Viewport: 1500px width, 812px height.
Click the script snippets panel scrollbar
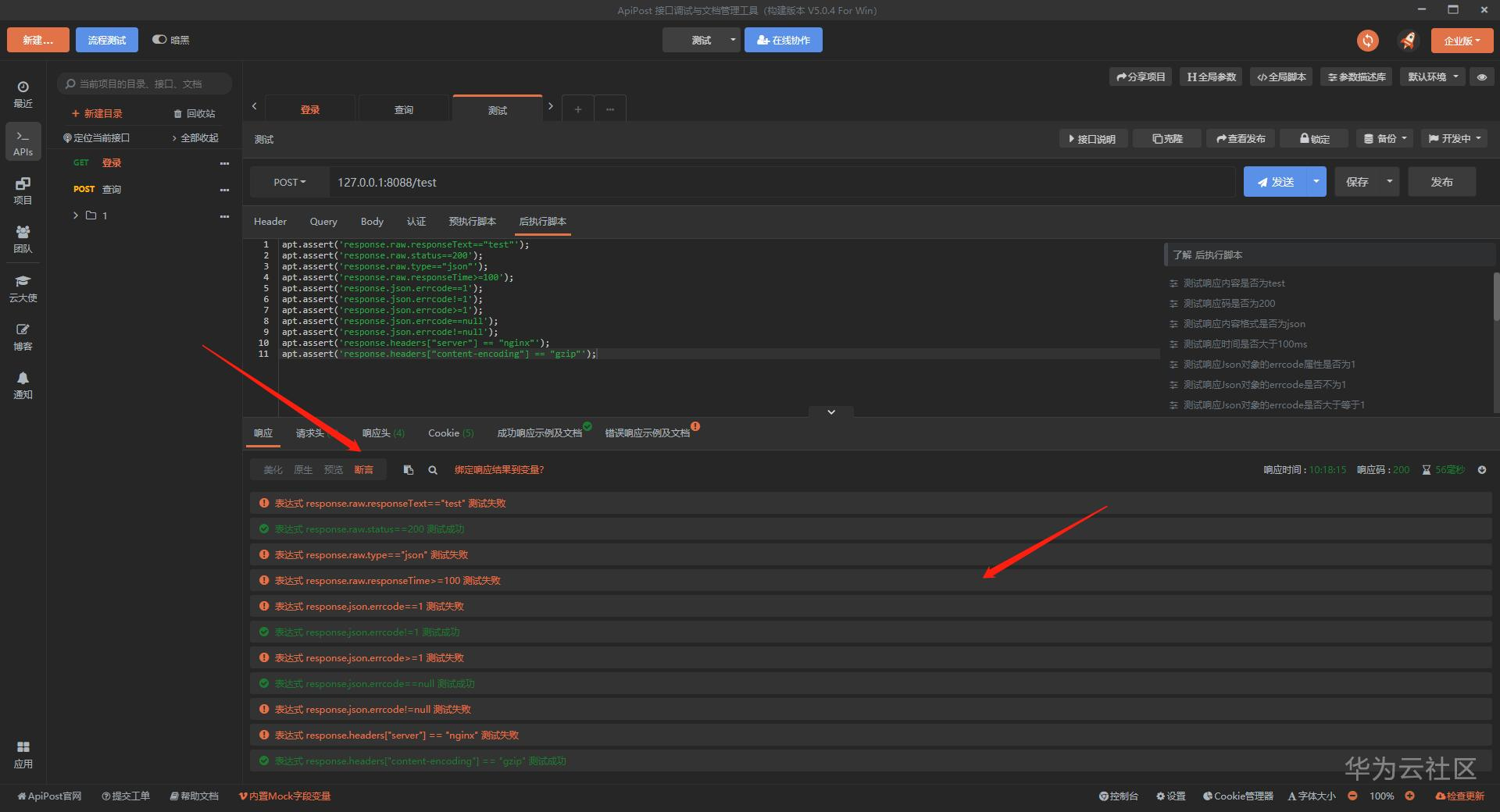[x=1496, y=297]
